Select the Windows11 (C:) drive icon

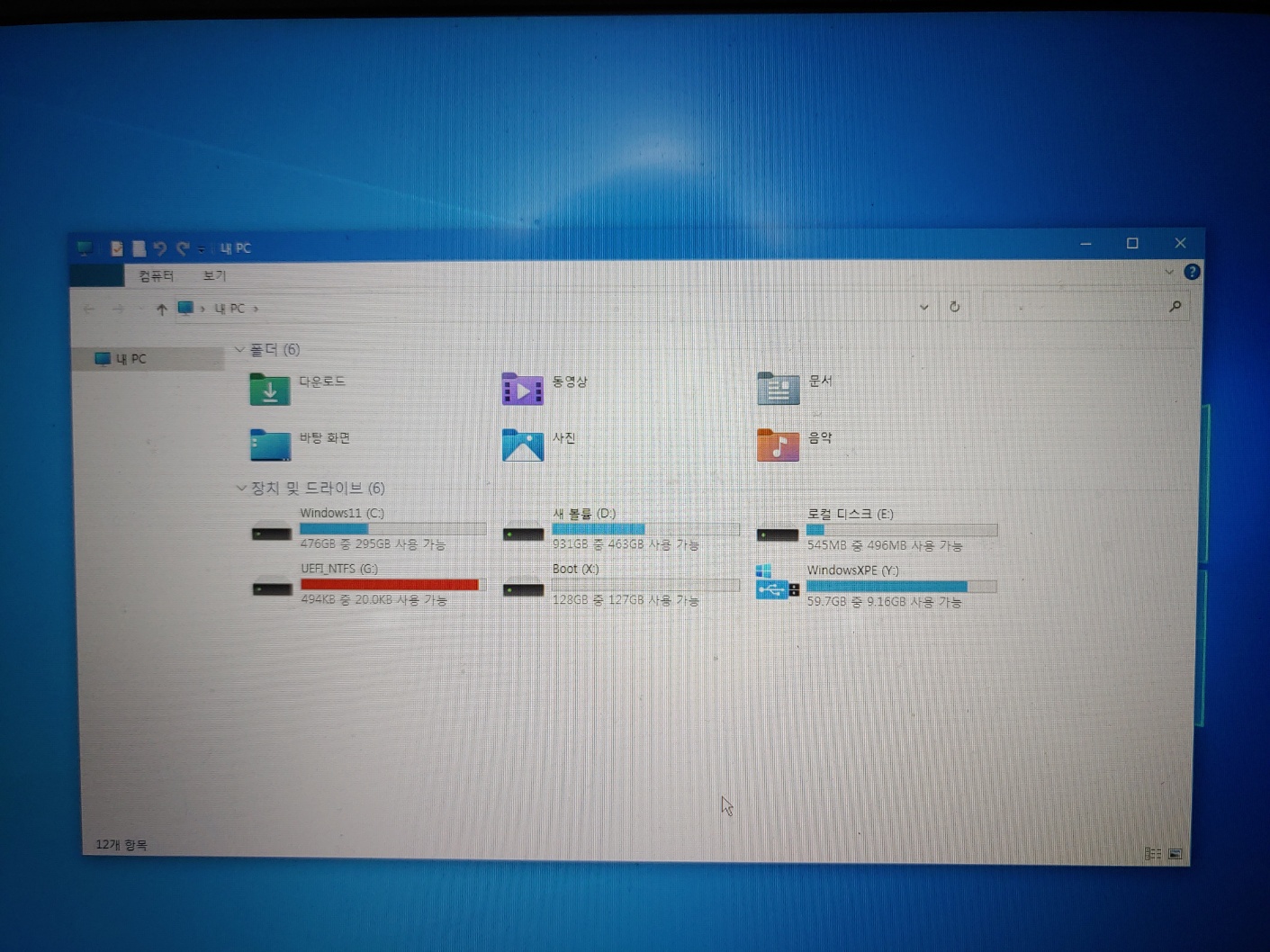[271, 532]
